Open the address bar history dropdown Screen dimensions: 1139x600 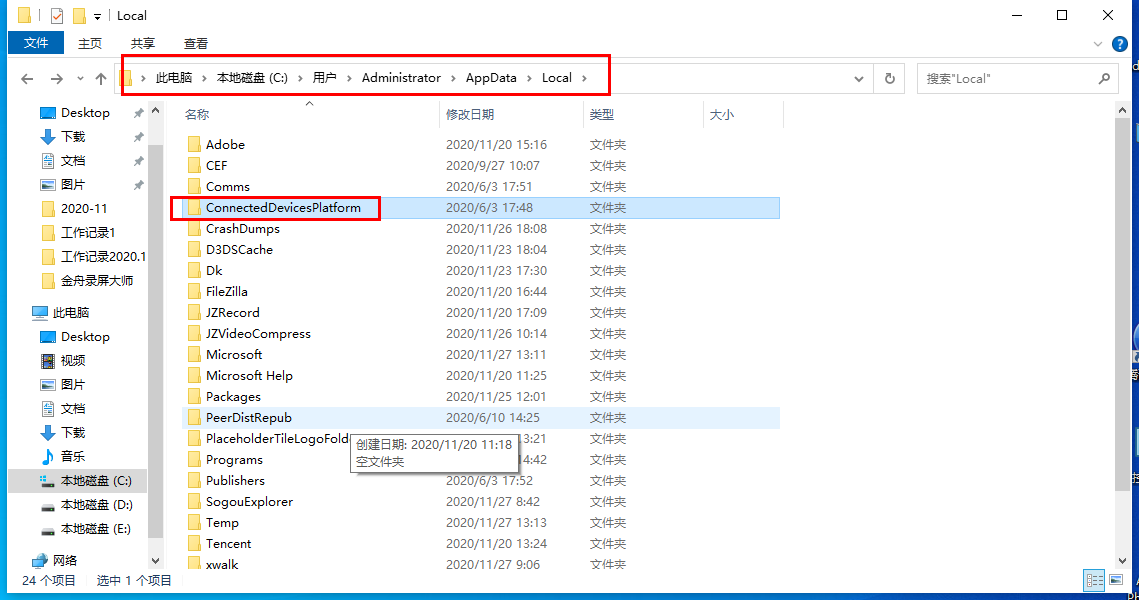(859, 78)
